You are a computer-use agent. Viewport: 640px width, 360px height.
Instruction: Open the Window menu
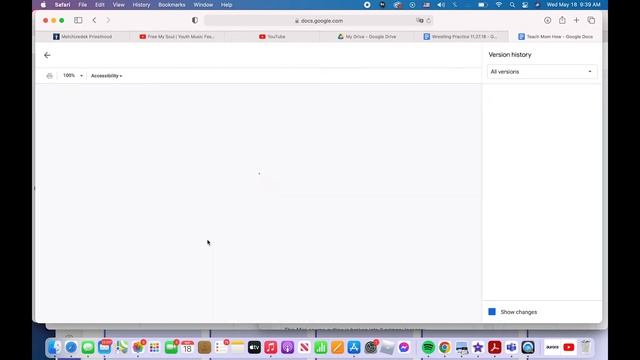[x=203, y=5]
